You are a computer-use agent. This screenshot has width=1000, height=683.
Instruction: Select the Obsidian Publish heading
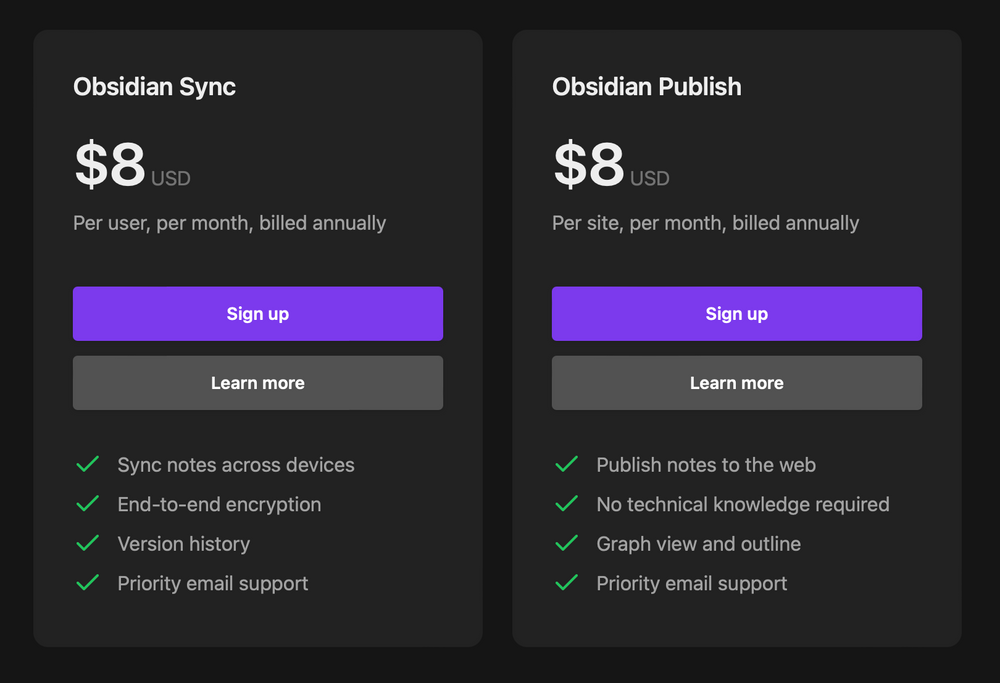pyautogui.click(x=646, y=87)
